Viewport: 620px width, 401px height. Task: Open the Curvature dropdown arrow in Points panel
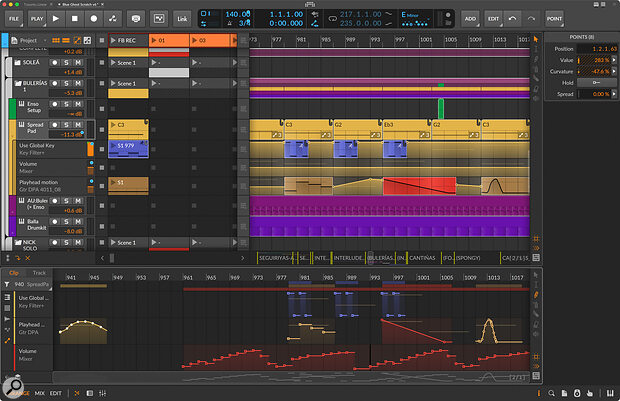click(614, 72)
